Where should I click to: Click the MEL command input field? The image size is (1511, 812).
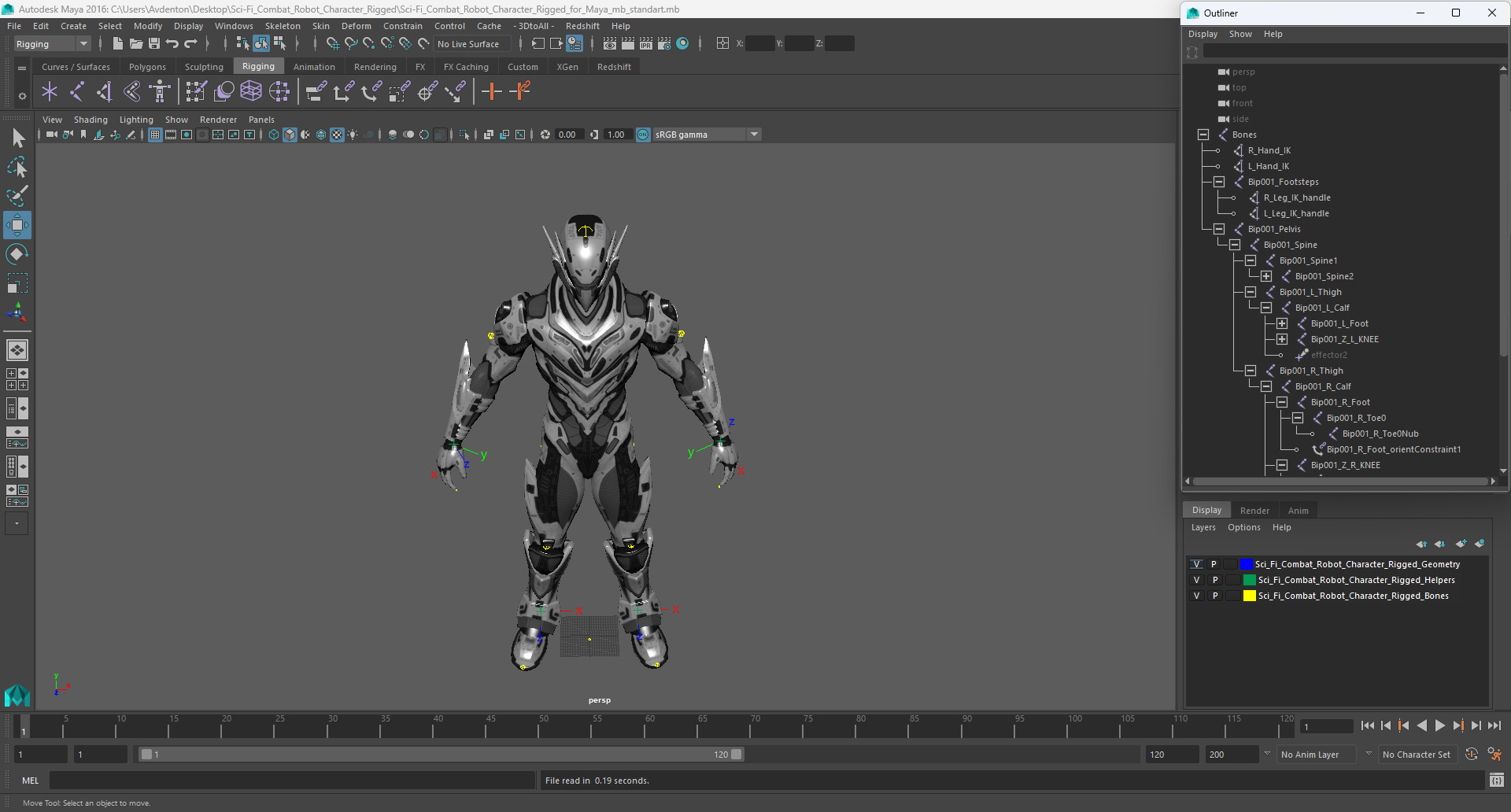293,781
